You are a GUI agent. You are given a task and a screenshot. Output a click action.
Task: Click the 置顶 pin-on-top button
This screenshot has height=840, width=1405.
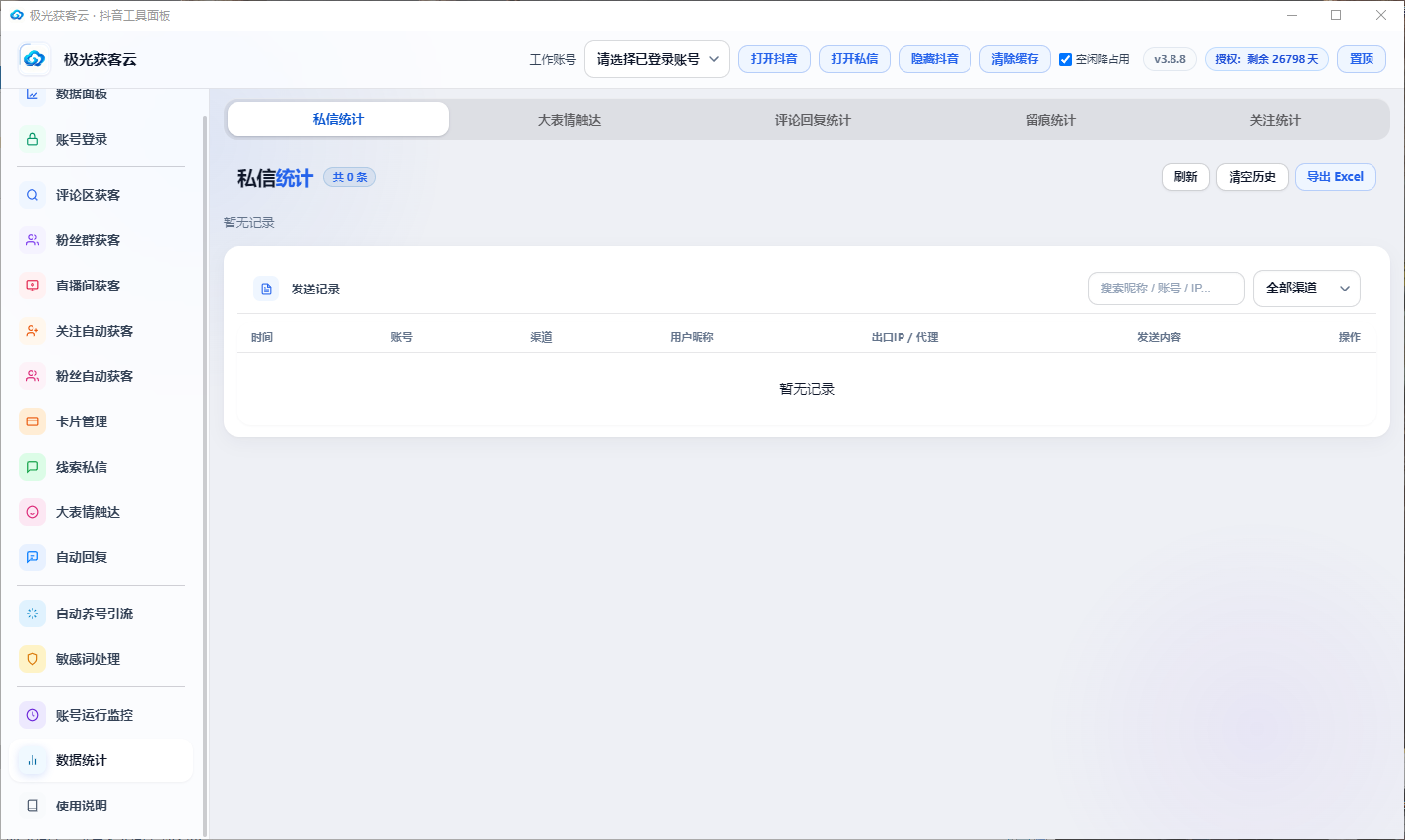1362,59
